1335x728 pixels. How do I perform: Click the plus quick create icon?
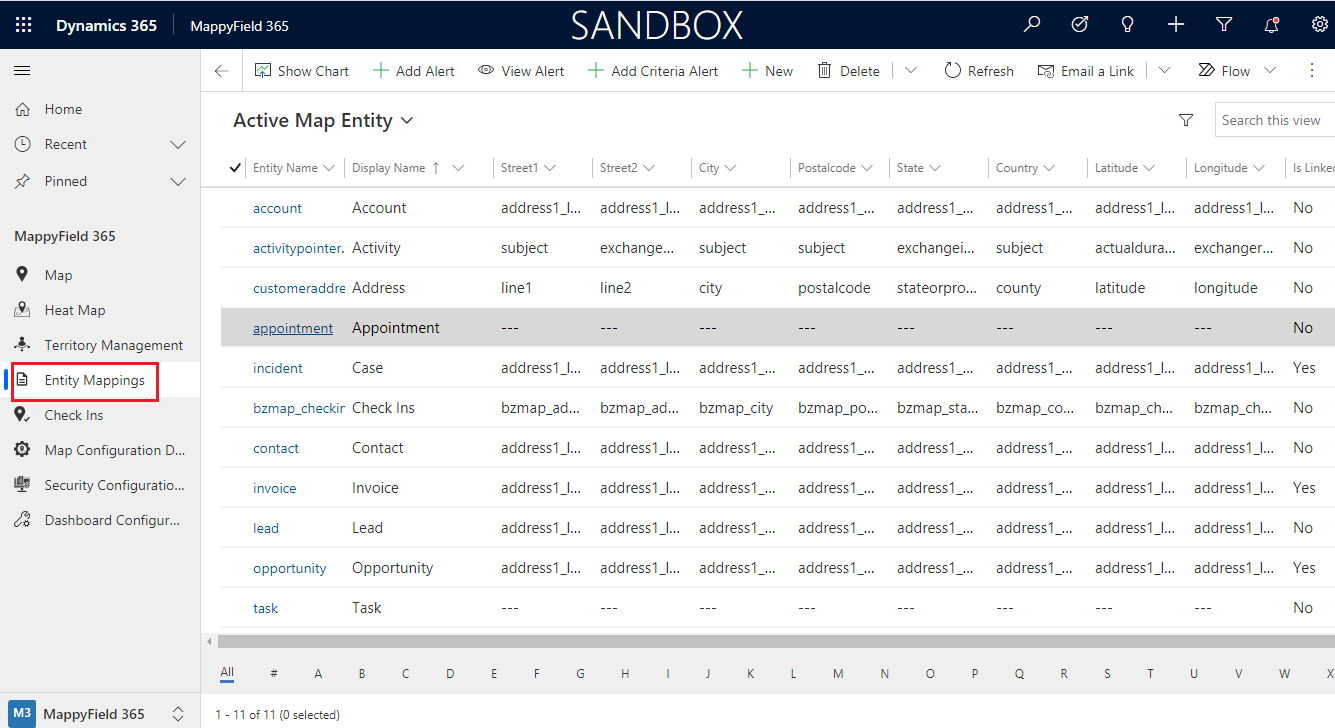pos(1176,25)
